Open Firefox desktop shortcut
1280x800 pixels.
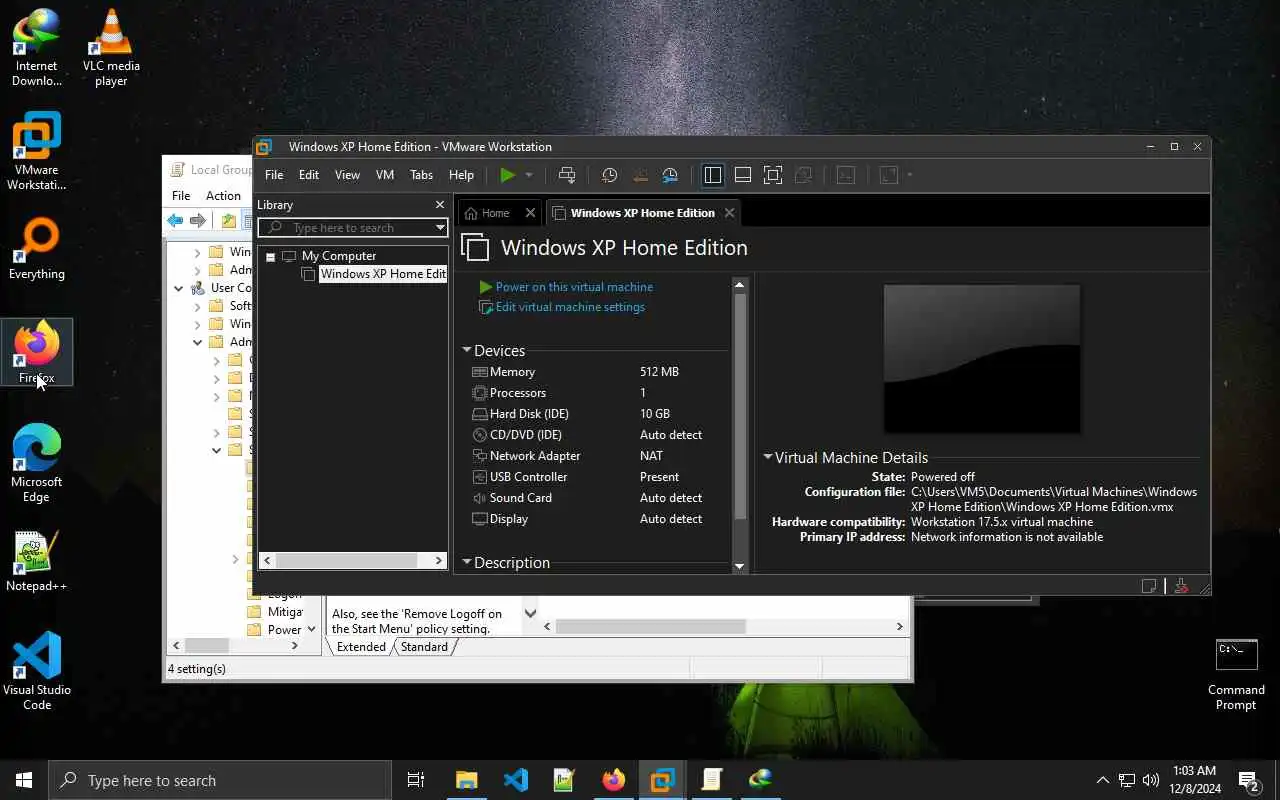tap(37, 352)
